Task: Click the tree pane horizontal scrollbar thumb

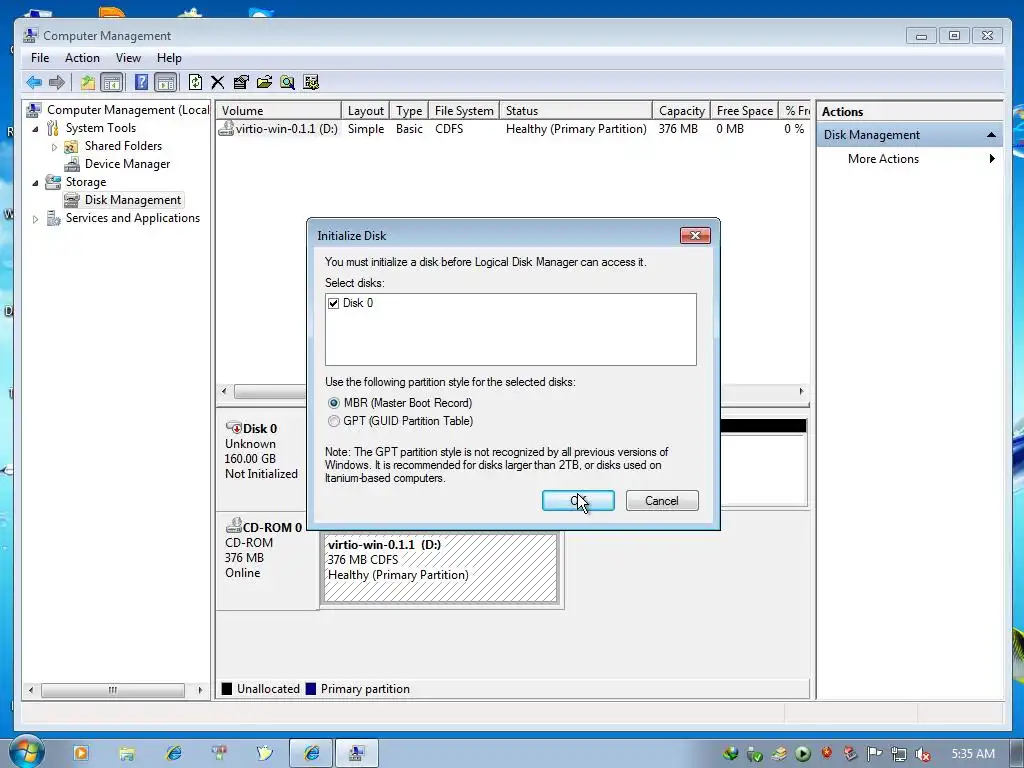Action: (113, 690)
